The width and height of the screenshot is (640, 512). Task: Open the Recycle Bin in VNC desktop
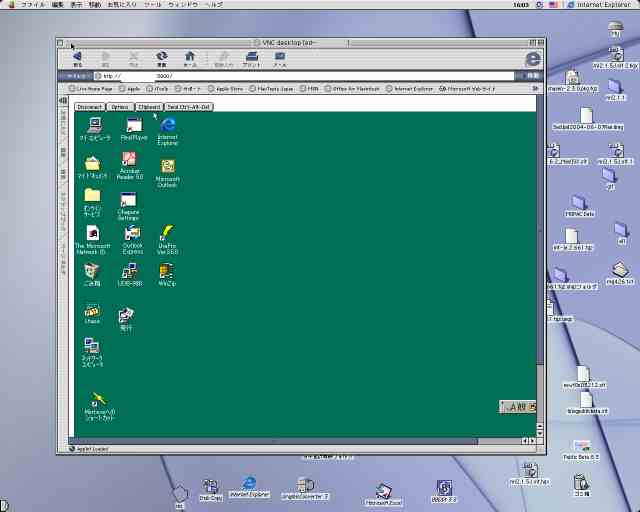coord(91,271)
